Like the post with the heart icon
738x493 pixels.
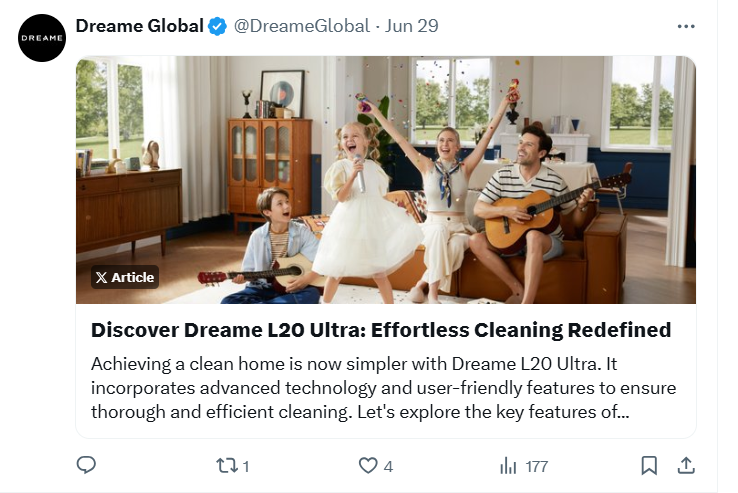click(x=368, y=465)
